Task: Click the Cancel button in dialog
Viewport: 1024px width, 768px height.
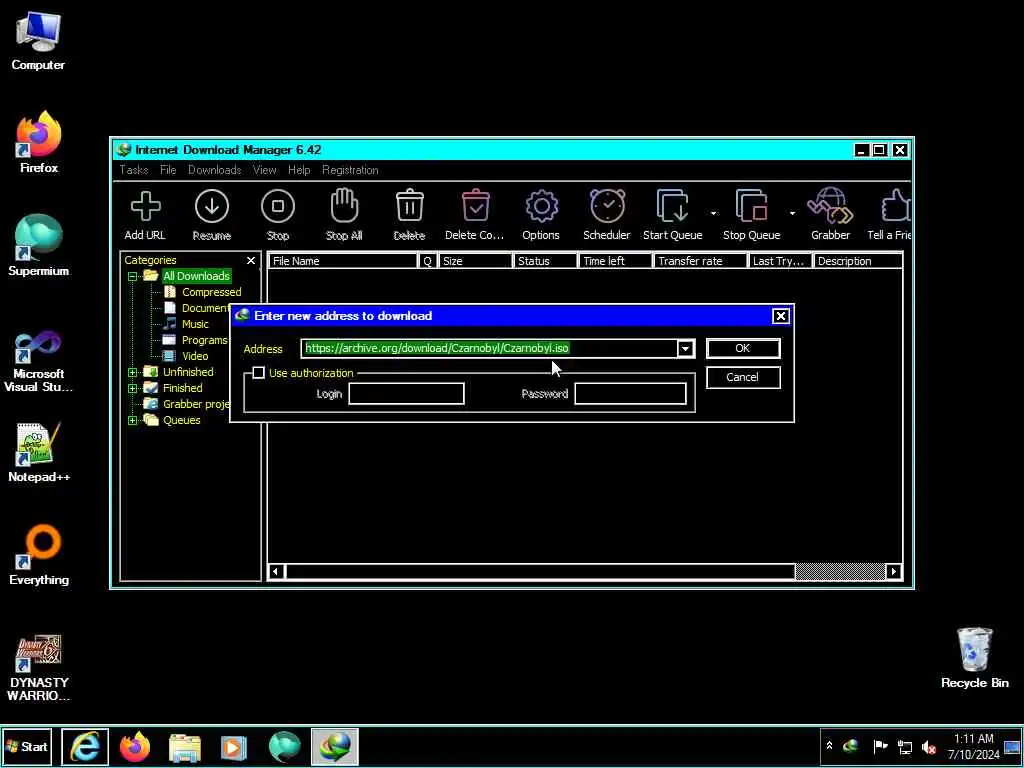Action: point(743,377)
